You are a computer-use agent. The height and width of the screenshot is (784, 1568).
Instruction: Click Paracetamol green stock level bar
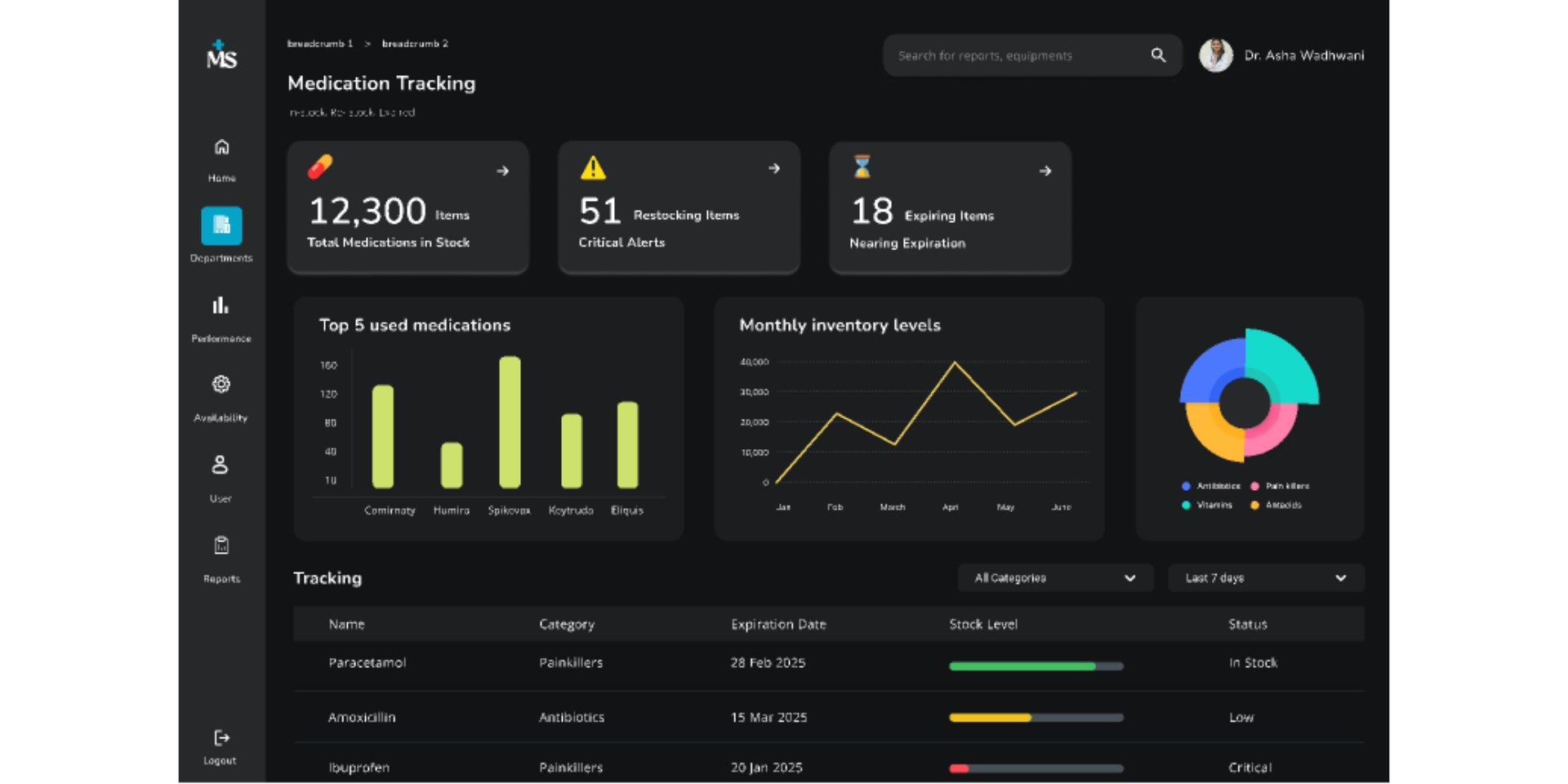1022,666
